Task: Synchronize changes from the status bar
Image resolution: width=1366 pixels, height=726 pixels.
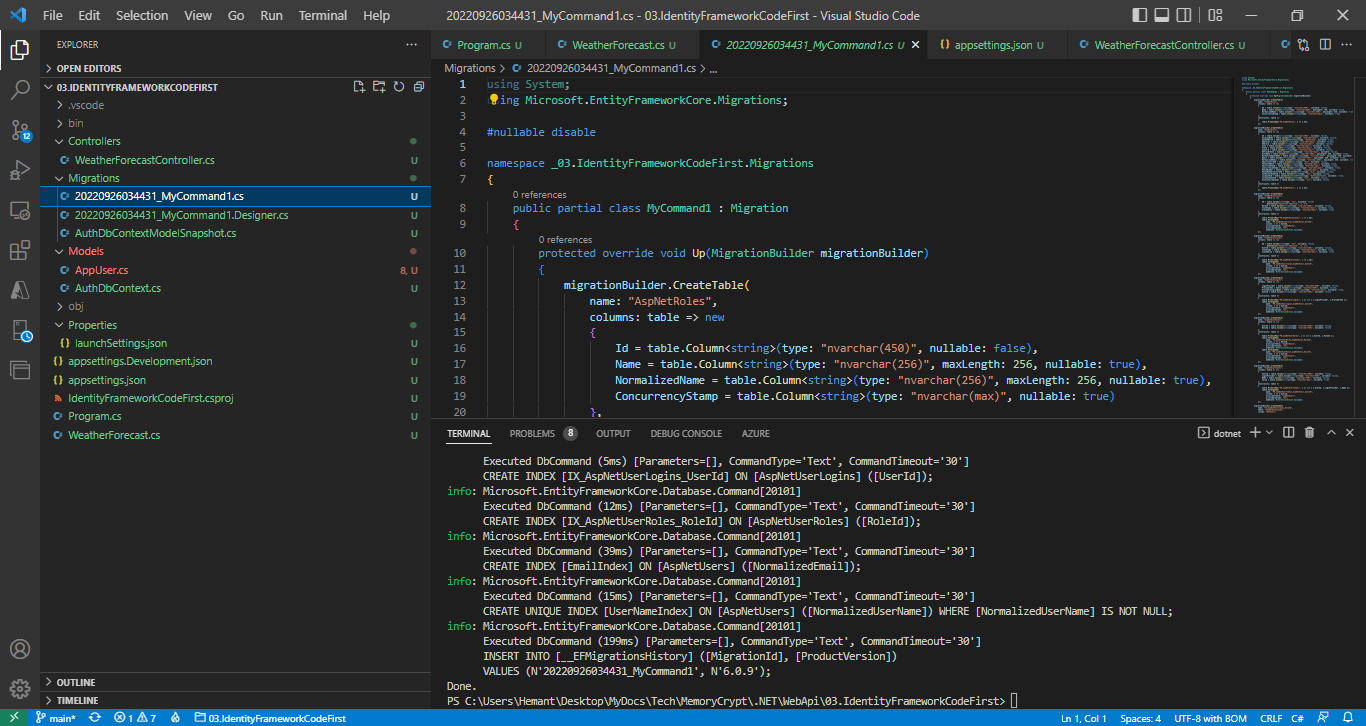Action: 94,718
